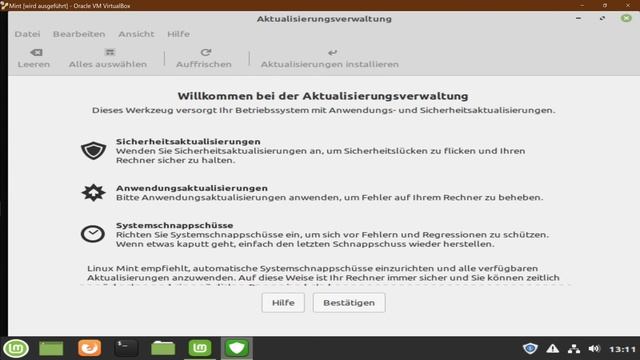Click the Systemschnappschüsse heading
The height and width of the screenshot is (360, 640).
click(175, 225)
